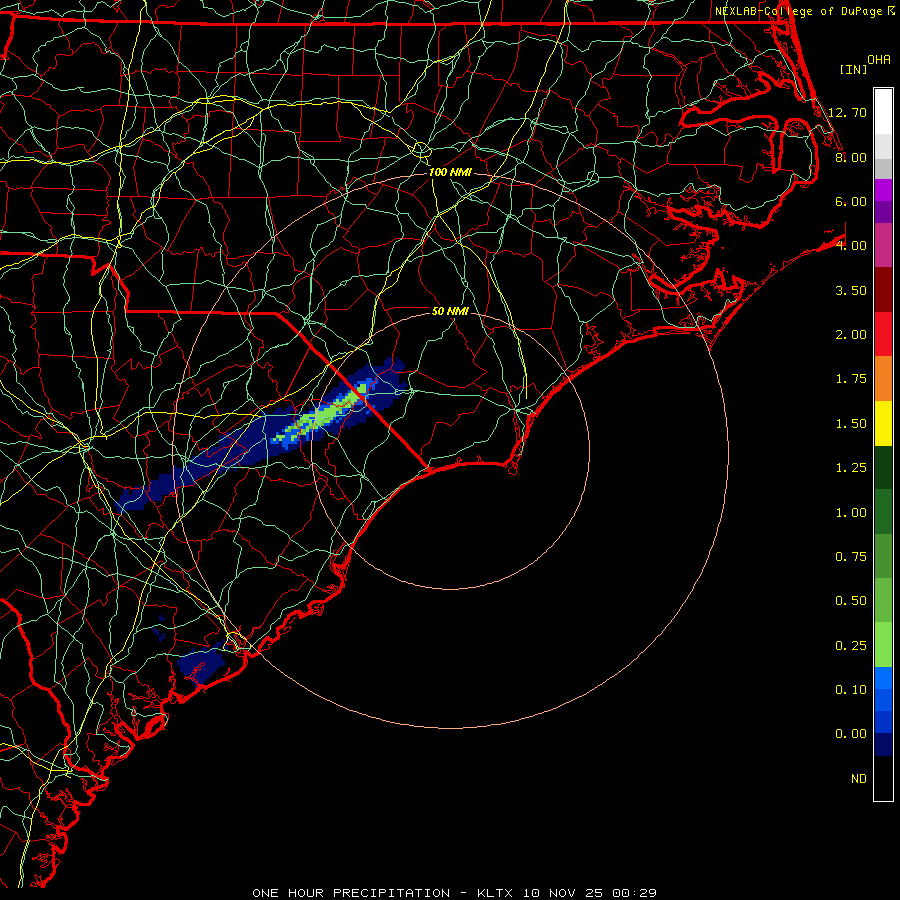The height and width of the screenshot is (900, 900).
Task: Select the 0.75 legend value
Action: (851, 557)
